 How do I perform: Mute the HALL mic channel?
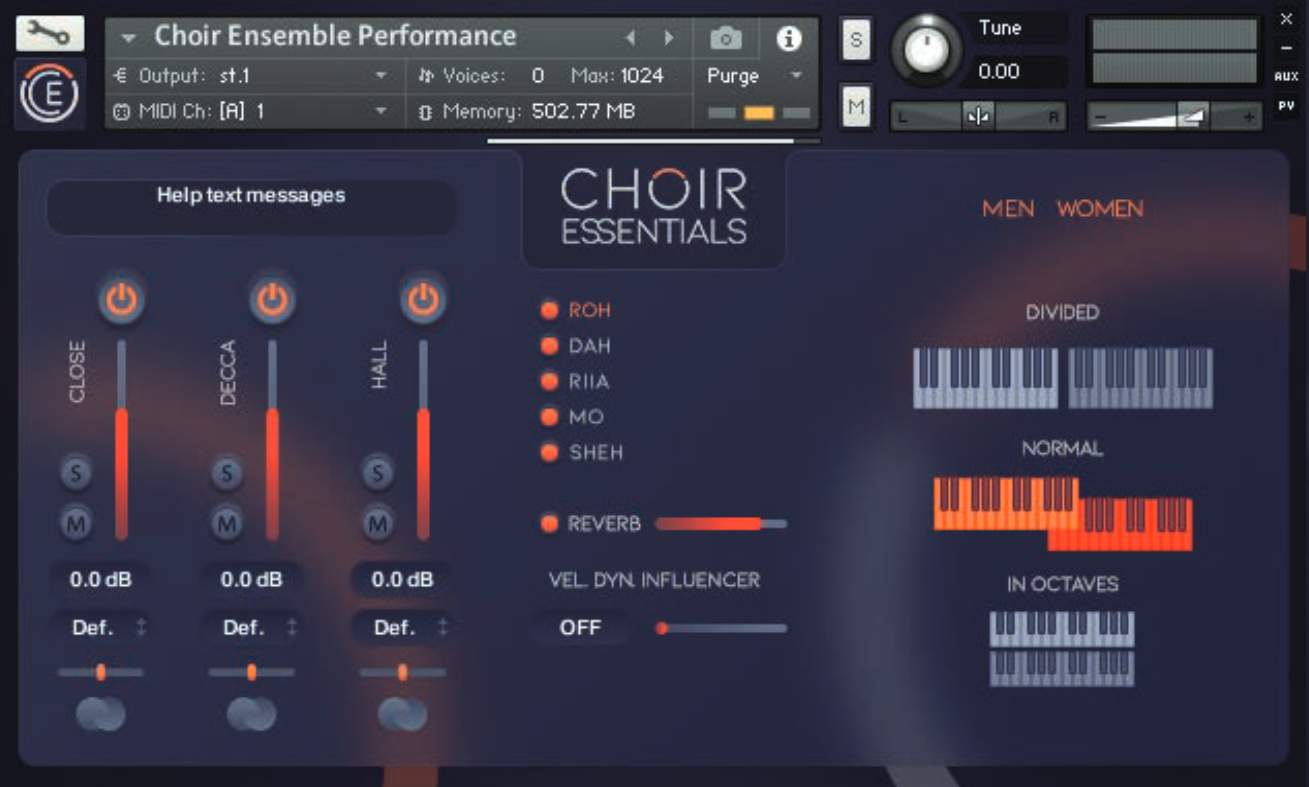pyautogui.click(x=377, y=523)
